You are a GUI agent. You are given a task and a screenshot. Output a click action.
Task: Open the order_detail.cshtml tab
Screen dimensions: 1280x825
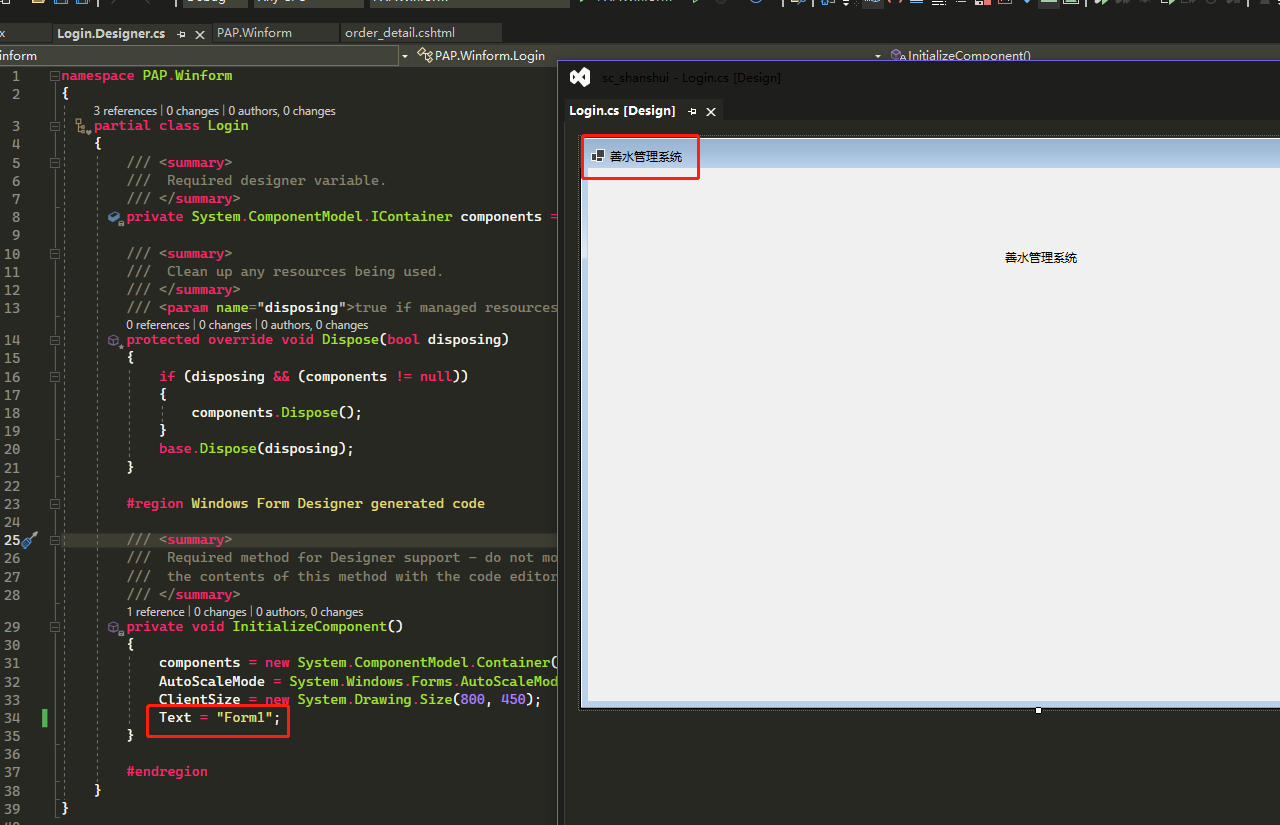(400, 33)
